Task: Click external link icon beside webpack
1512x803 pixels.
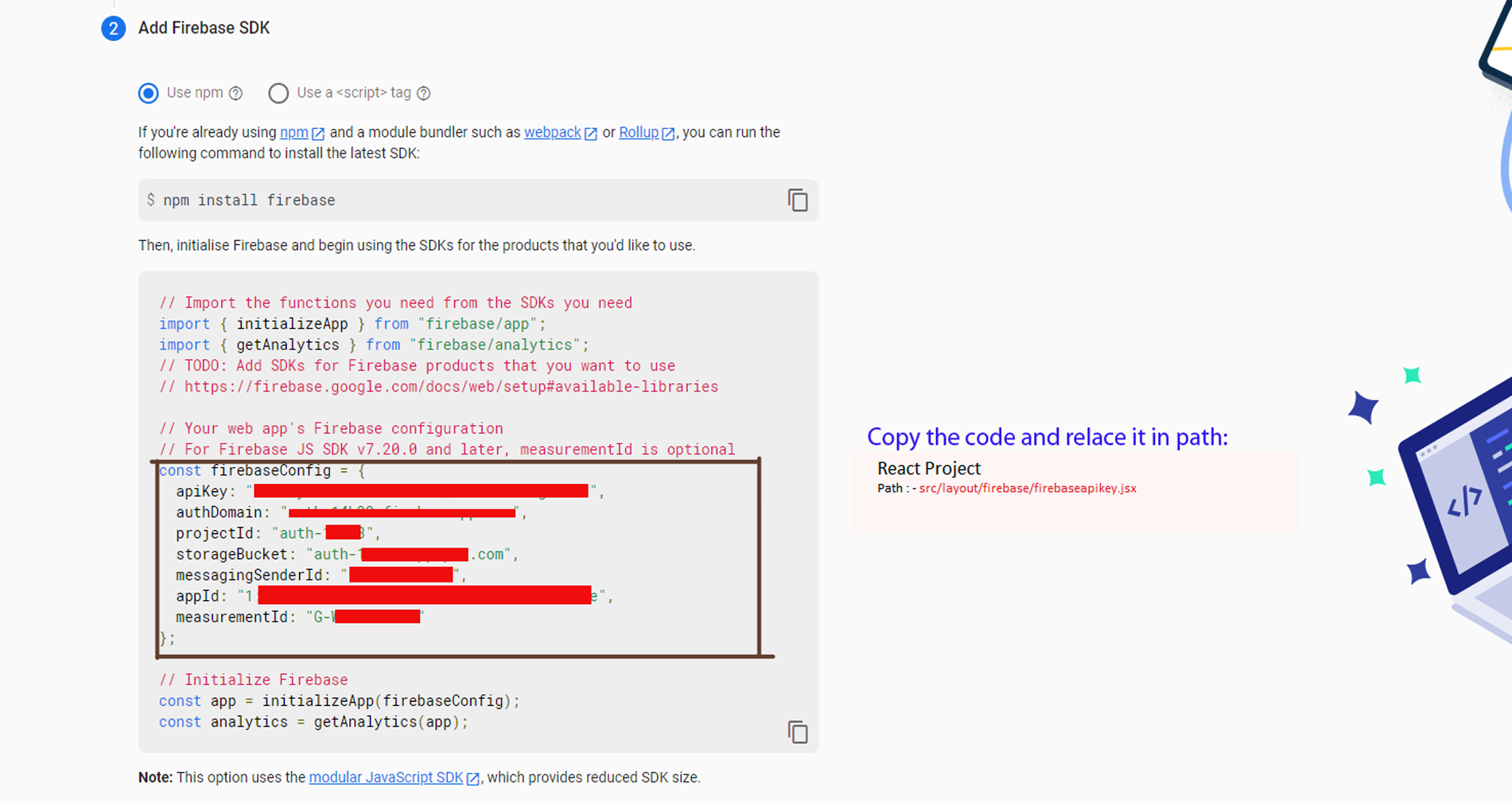Action: pos(591,134)
